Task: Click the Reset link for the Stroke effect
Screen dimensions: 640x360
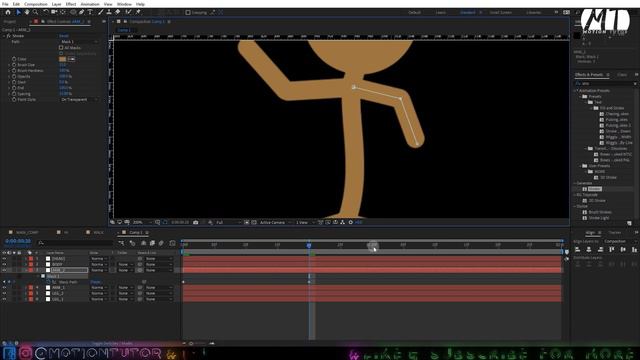Action: (64, 36)
